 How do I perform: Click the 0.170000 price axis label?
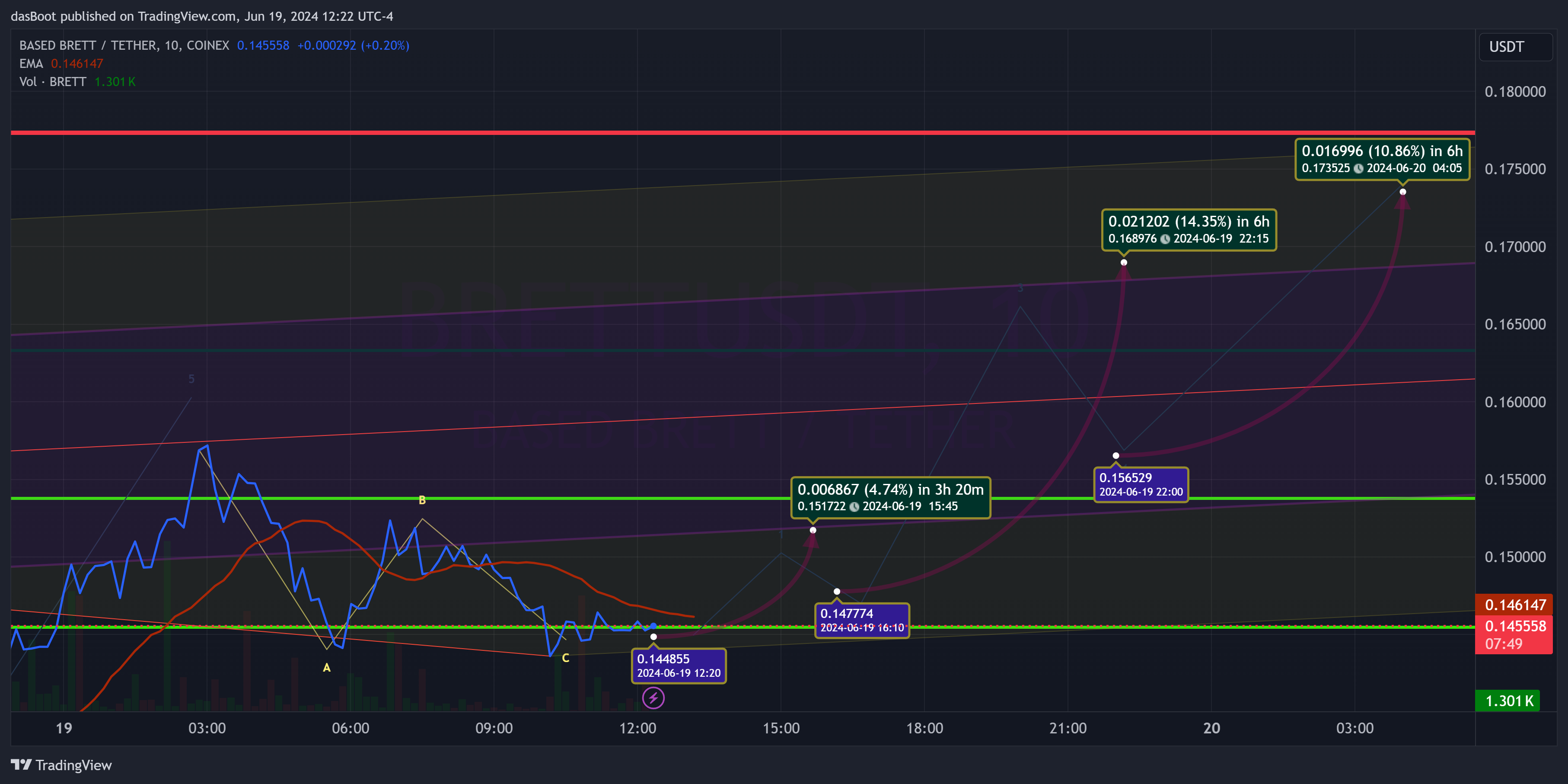[x=1515, y=247]
